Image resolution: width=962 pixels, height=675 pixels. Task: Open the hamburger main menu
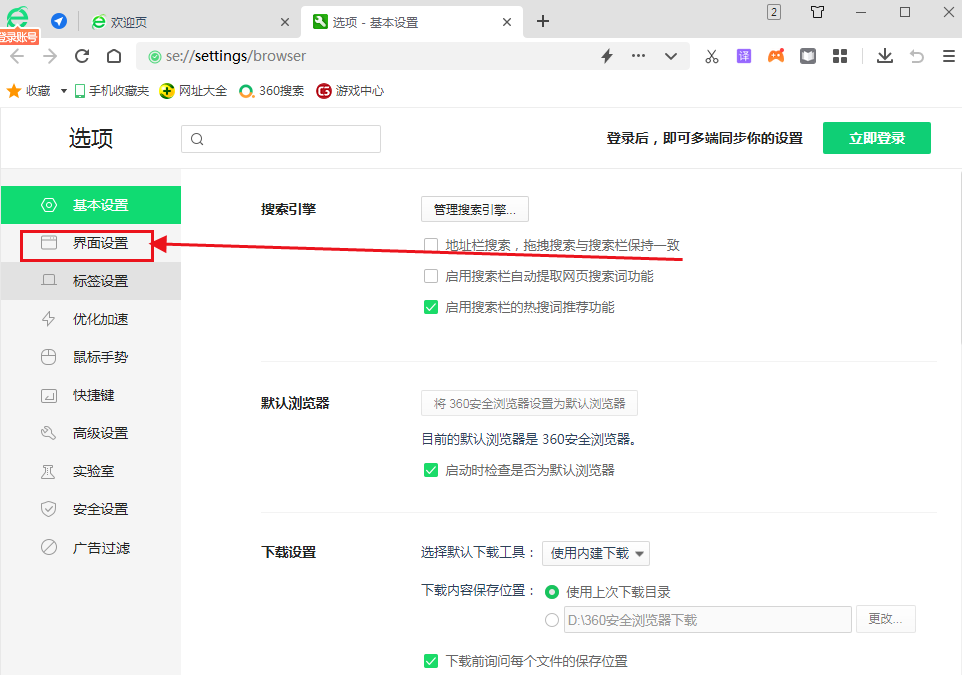[949, 56]
